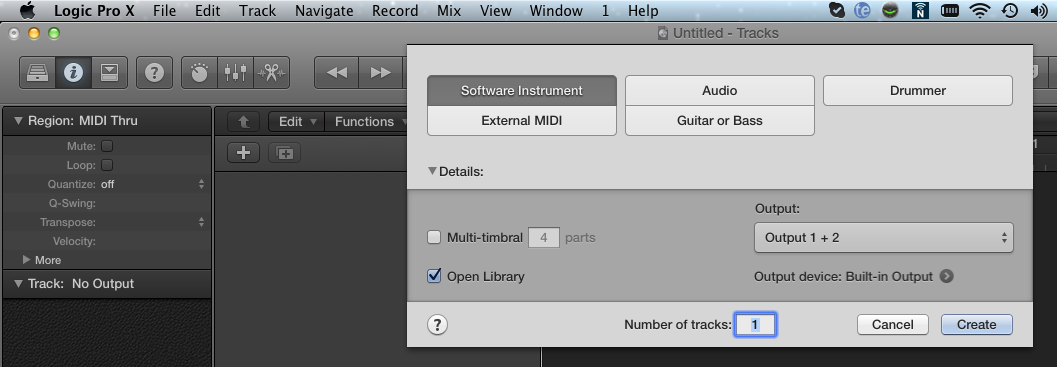
Task: Add a new track with plus button
Action: point(243,153)
